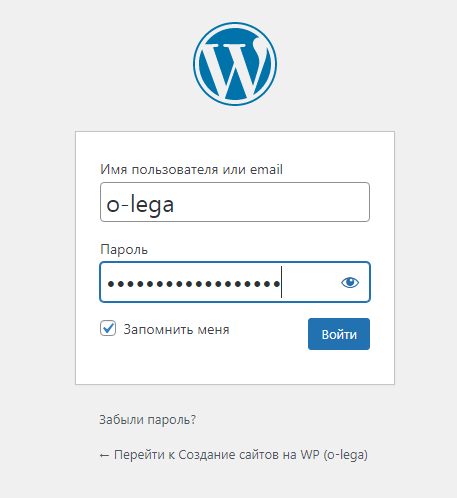Focus the Пароль input field
Viewport: 457px width, 498px height.
coord(235,282)
